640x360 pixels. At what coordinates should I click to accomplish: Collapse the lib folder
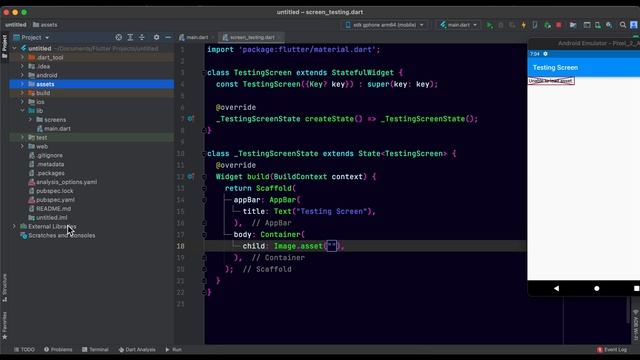pos(22,111)
